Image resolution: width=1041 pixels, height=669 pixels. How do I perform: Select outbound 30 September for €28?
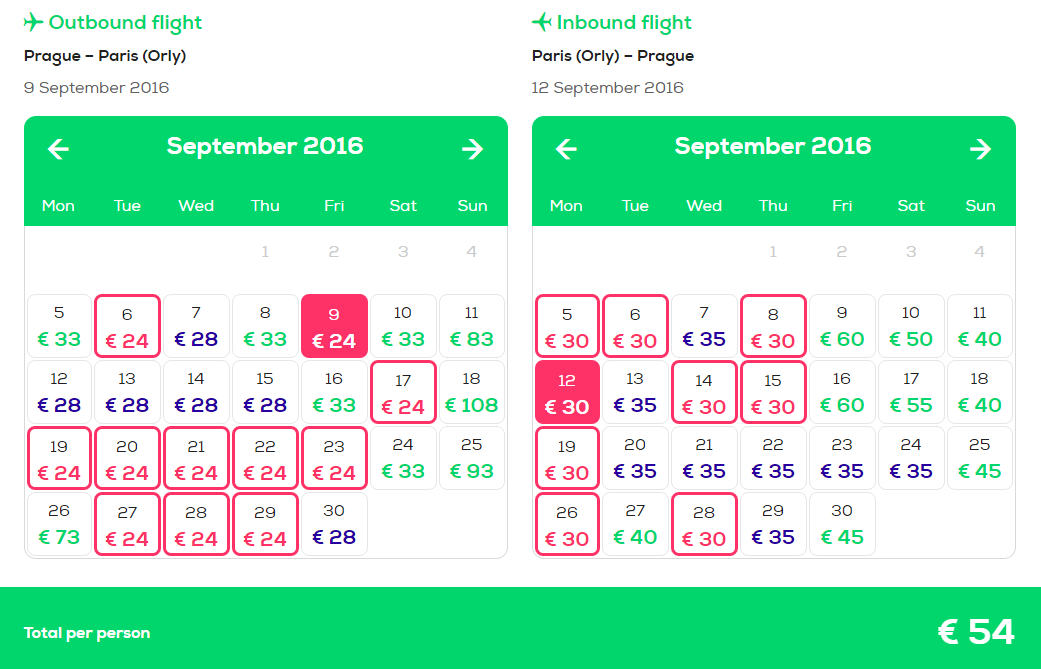[x=334, y=524]
